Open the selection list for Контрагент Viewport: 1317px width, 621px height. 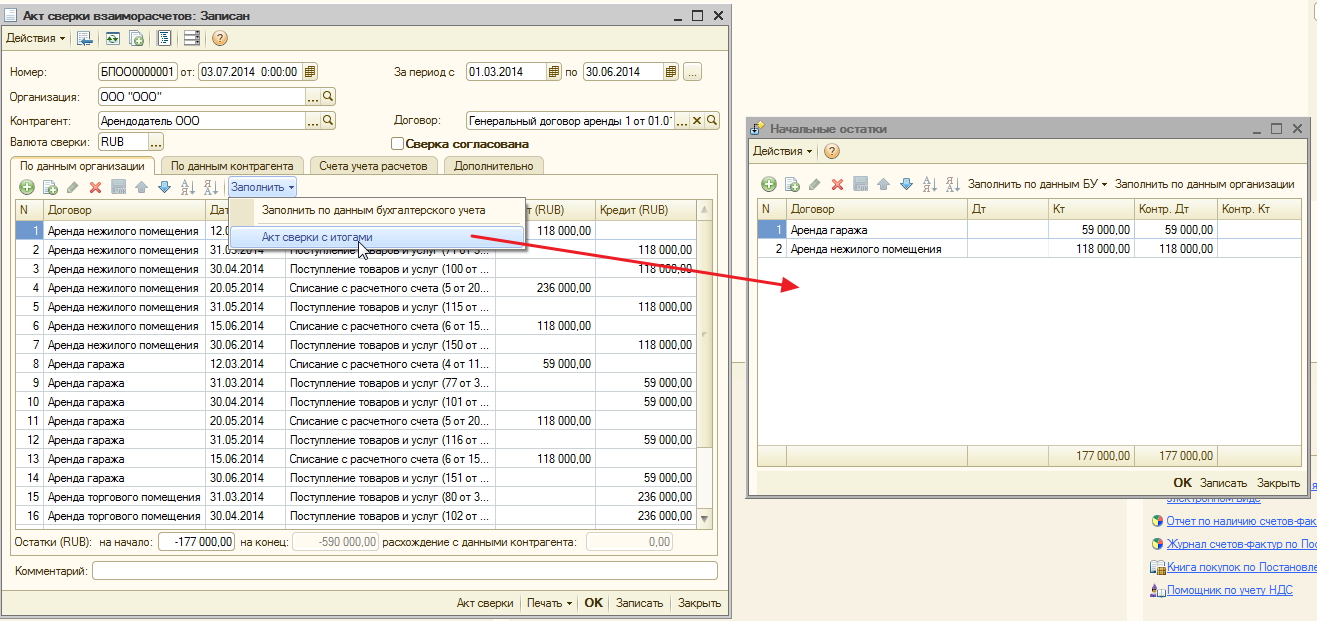click(x=313, y=120)
